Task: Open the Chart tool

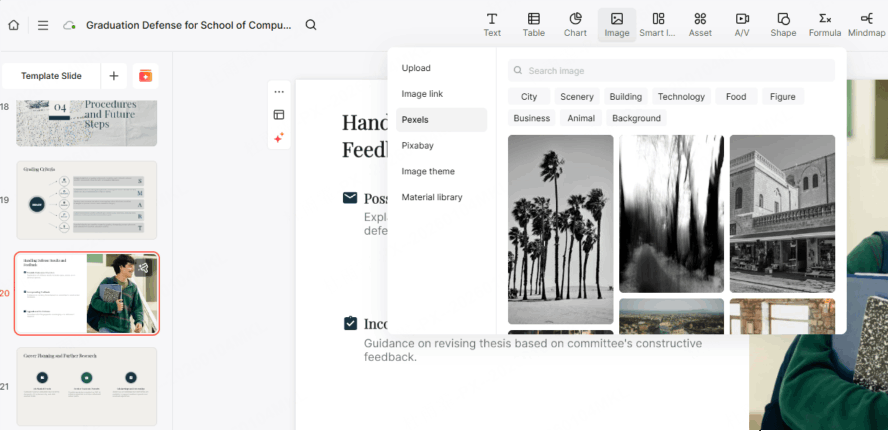Action: coord(575,25)
